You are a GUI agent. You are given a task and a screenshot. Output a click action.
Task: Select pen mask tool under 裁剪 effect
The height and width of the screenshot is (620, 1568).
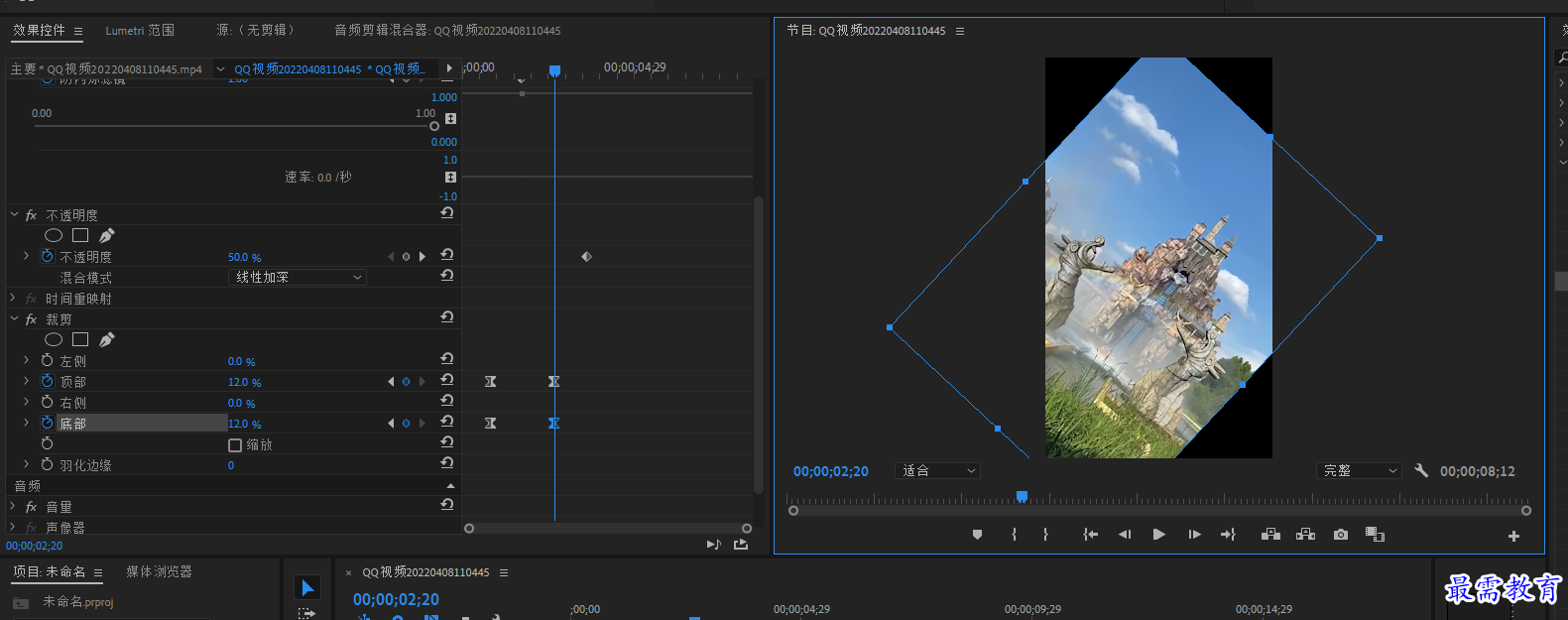(106, 339)
